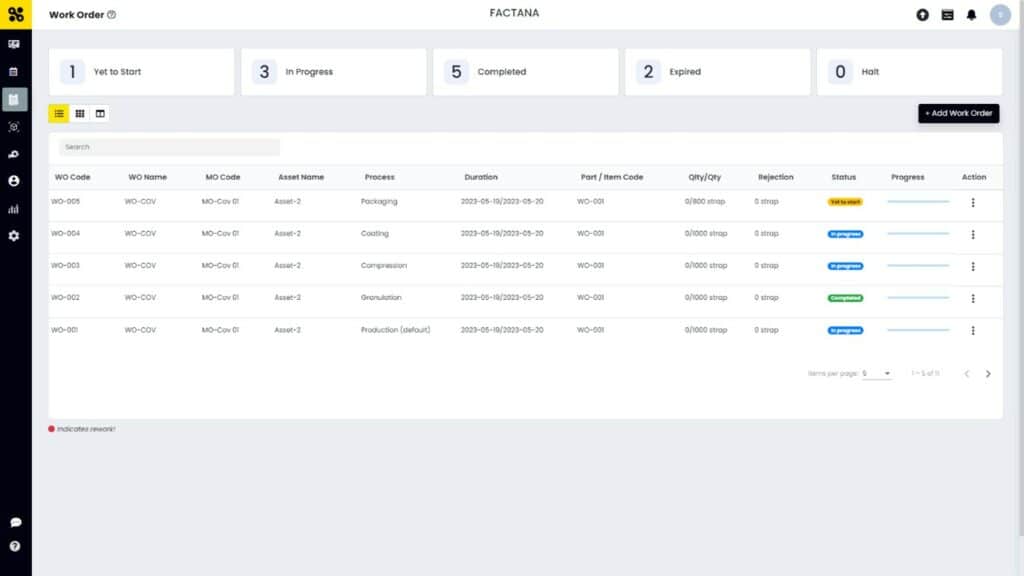Click the Search input field
This screenshot has height=576, width=1024.
(169, 147)
